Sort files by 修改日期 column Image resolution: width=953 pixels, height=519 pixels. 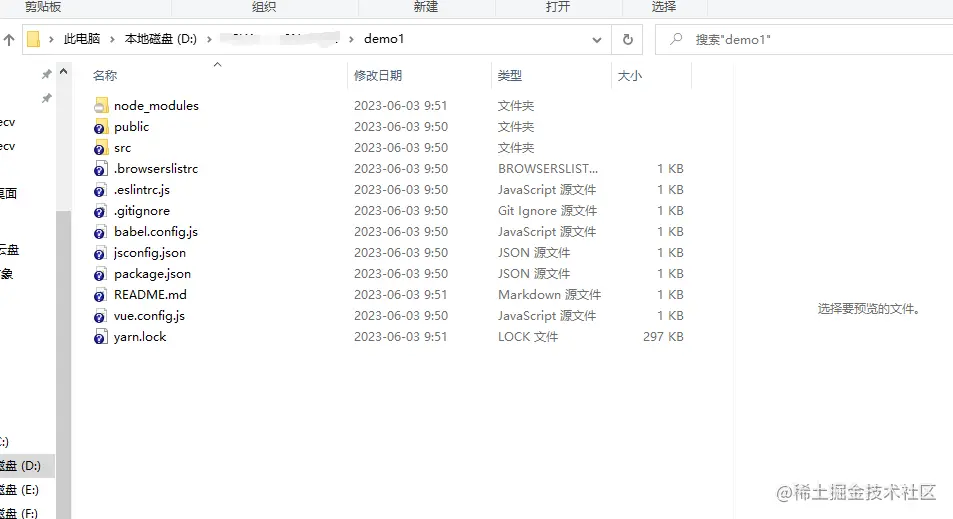(x=378, y=75)
